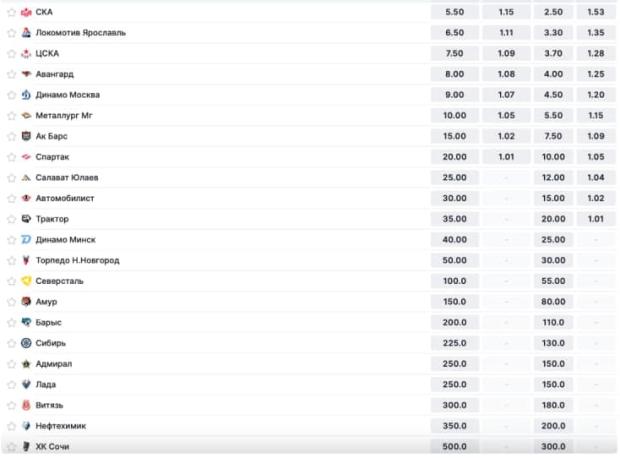
Task: Choose Ак Барс odds 7.50
Action: (x=553, y=136)
